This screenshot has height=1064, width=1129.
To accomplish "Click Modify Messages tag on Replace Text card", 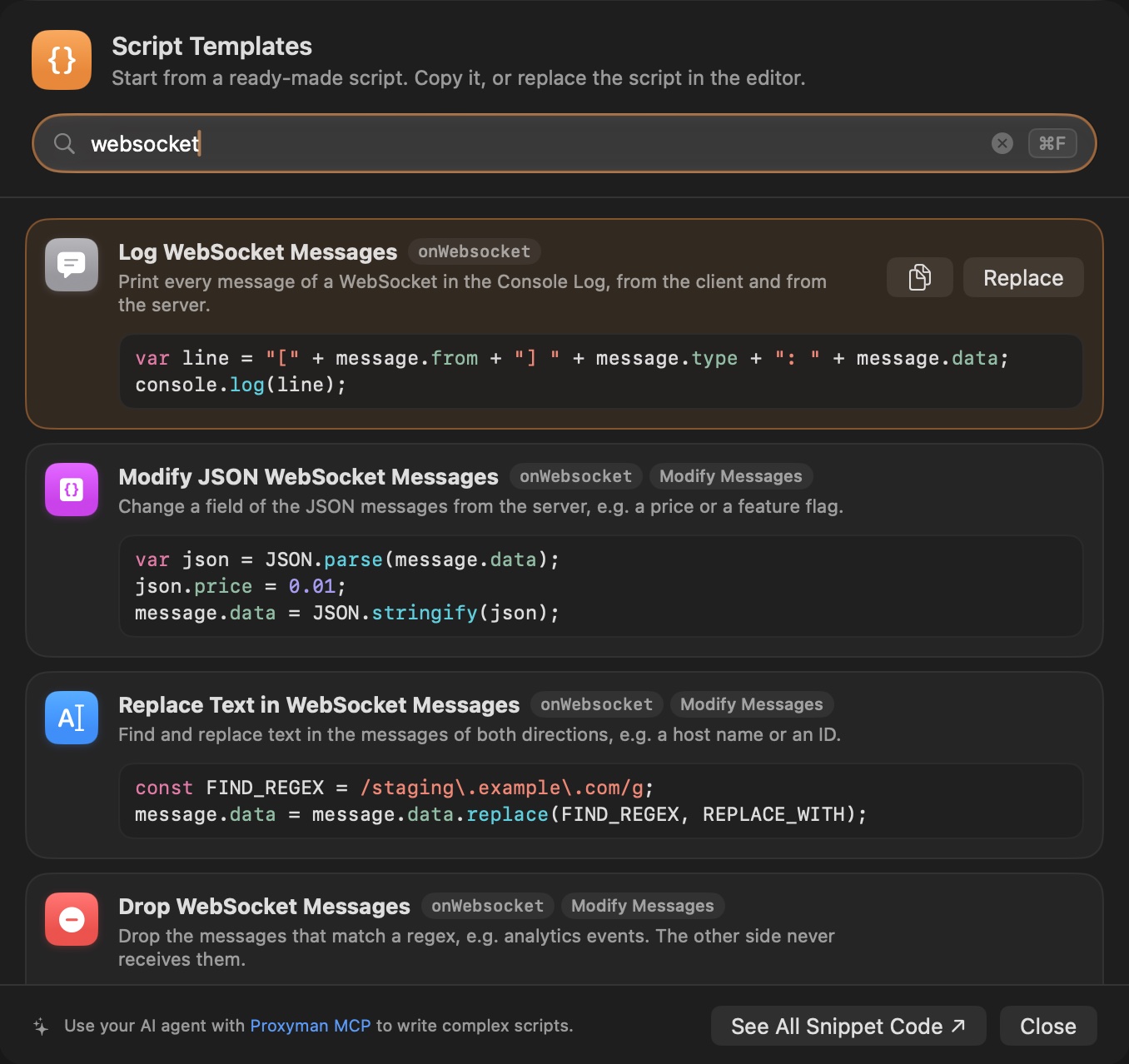I will pos(751,704).
